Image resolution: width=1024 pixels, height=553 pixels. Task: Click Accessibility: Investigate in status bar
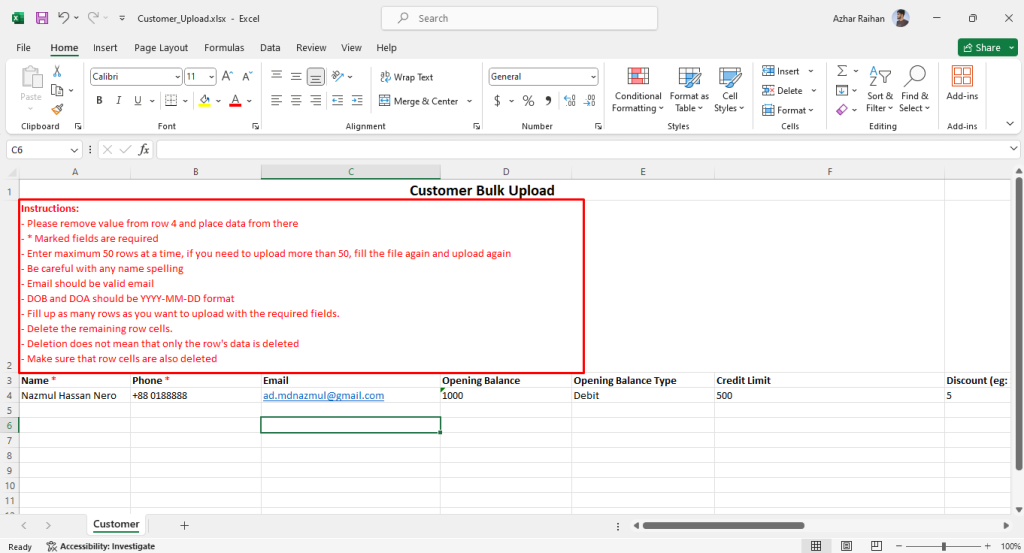(x=101, y=546)
